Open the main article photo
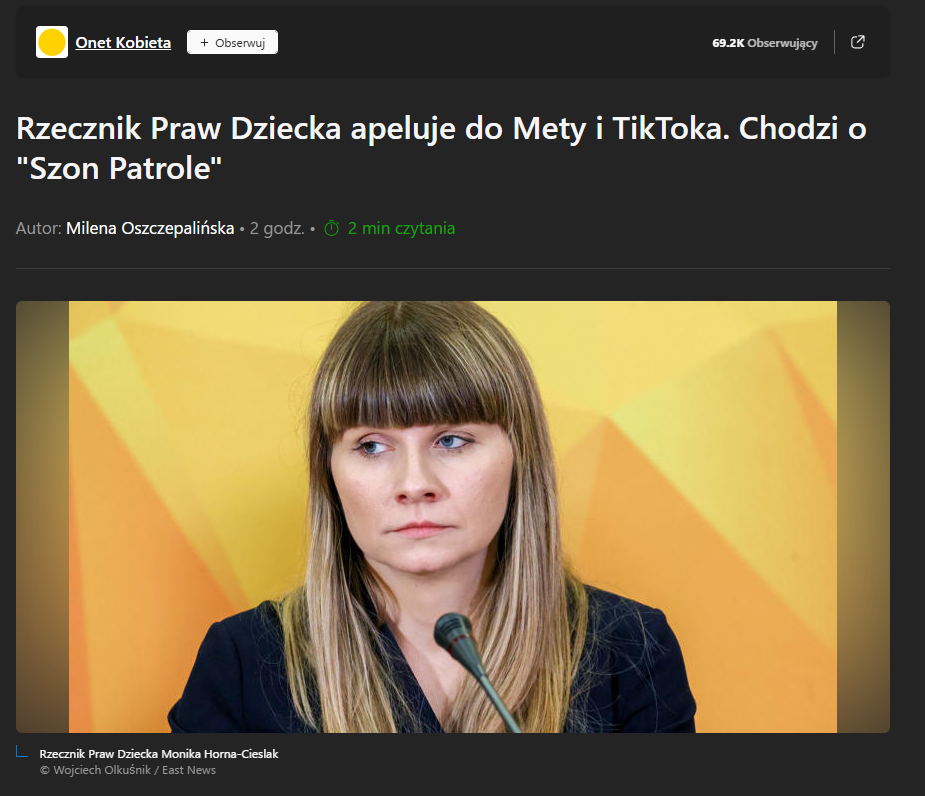The height and width of the screenshot is (796, 925). click(452, 517)
